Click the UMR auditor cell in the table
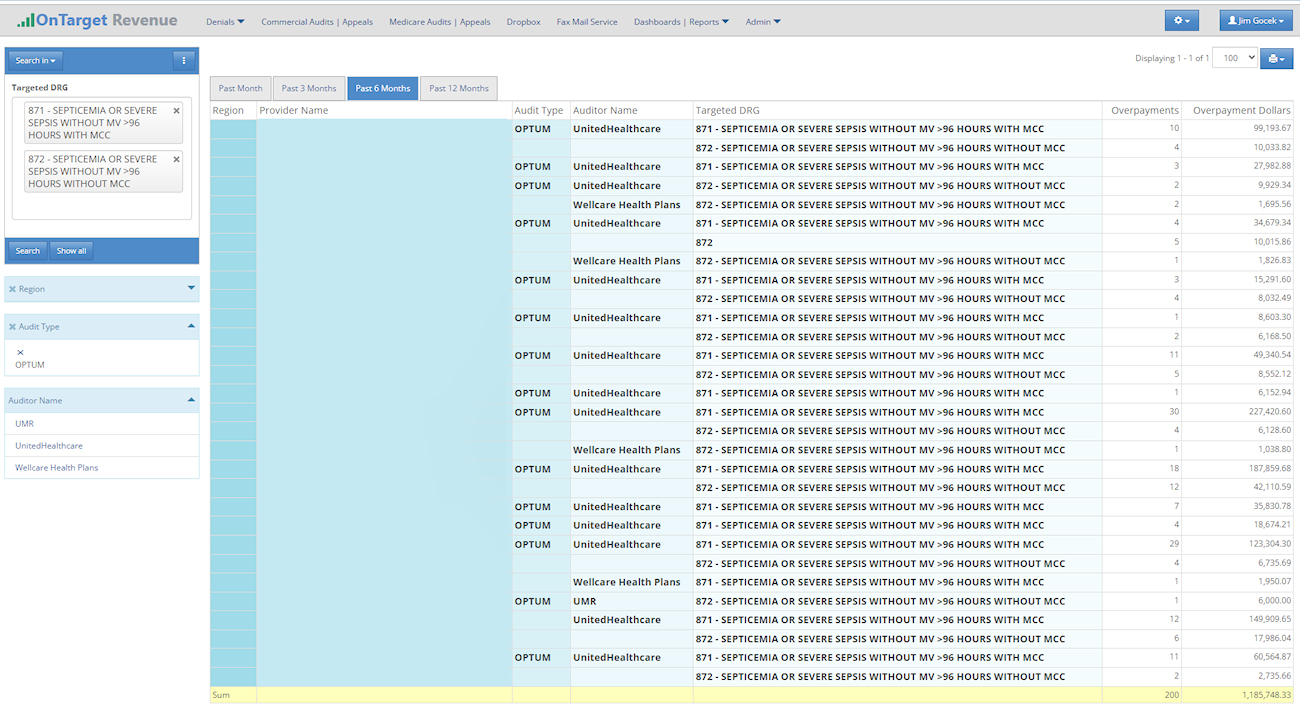Viewport: 1300px width, 709px height. (632, 601)
